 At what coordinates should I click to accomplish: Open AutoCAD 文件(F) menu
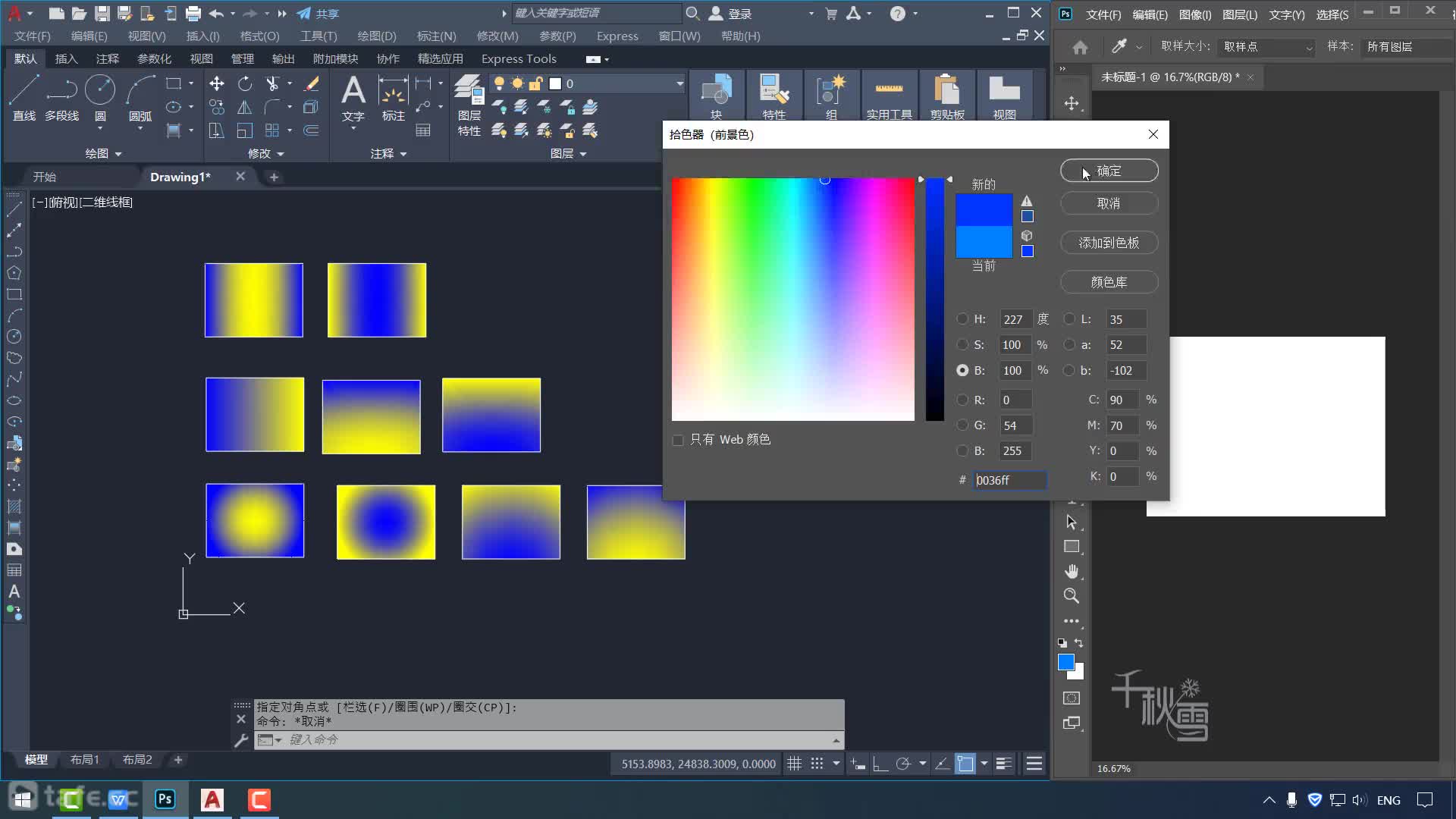[33, 36]
